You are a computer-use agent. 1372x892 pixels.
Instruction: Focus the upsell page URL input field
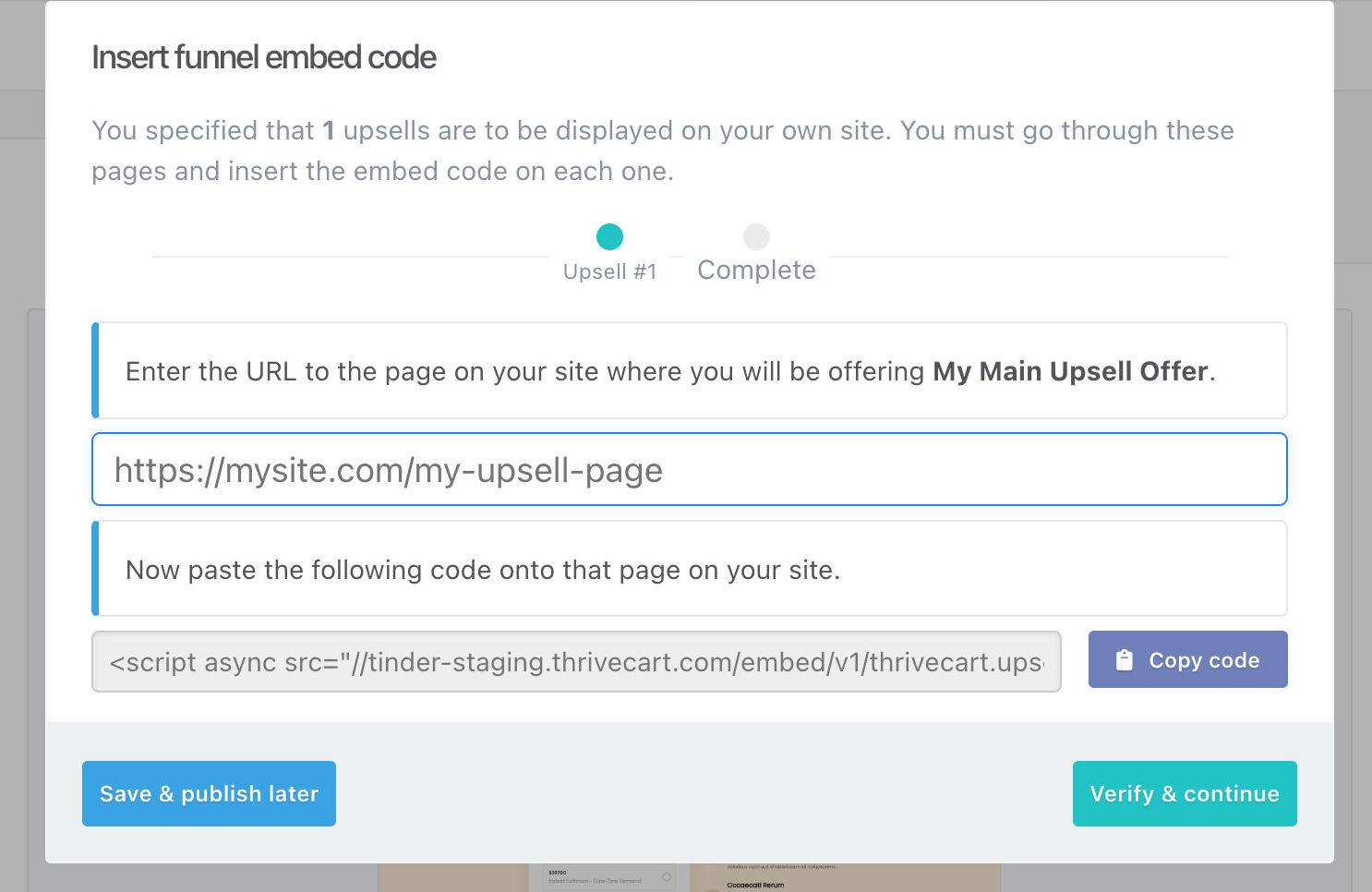pos(689,469)
